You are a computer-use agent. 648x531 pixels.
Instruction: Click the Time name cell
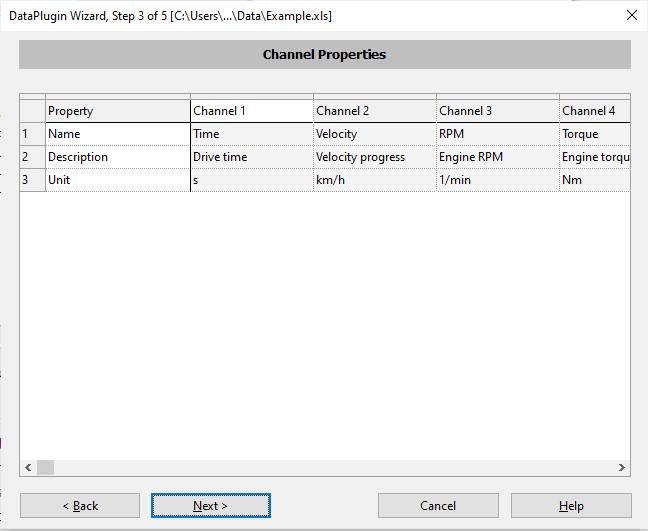(251, 134)
